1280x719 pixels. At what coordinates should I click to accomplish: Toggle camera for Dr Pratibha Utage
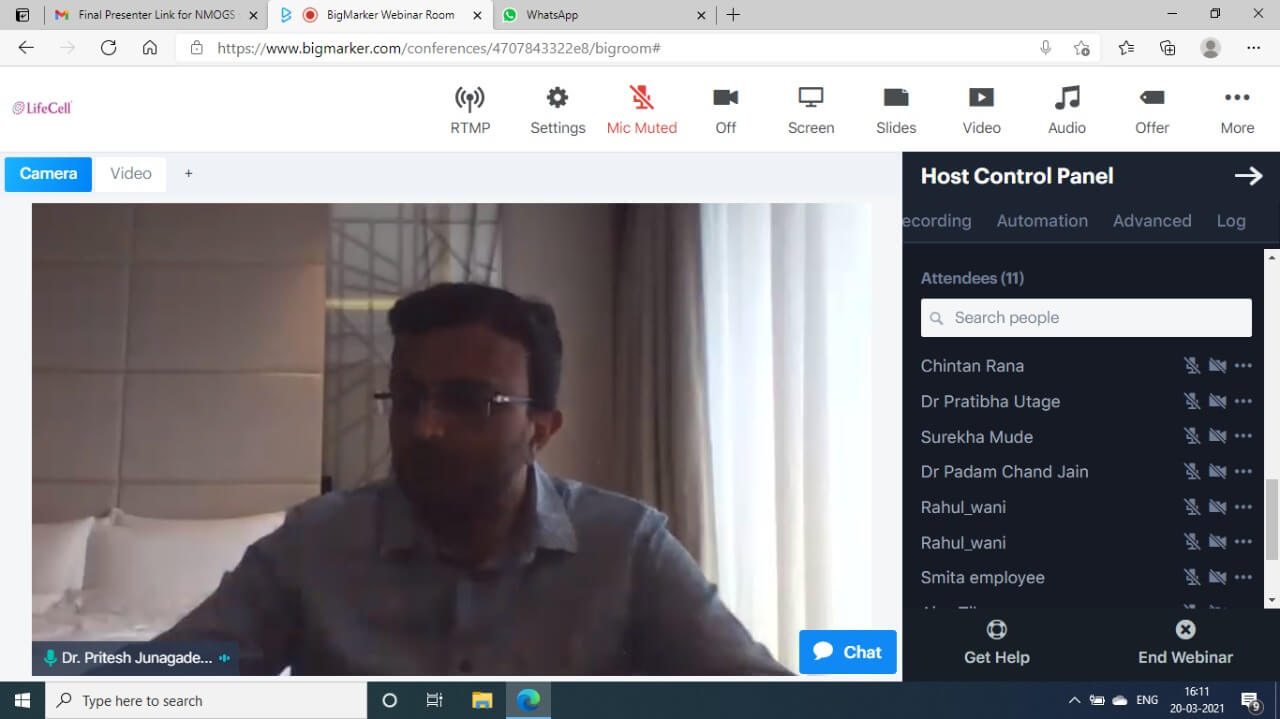(1217, 401)
